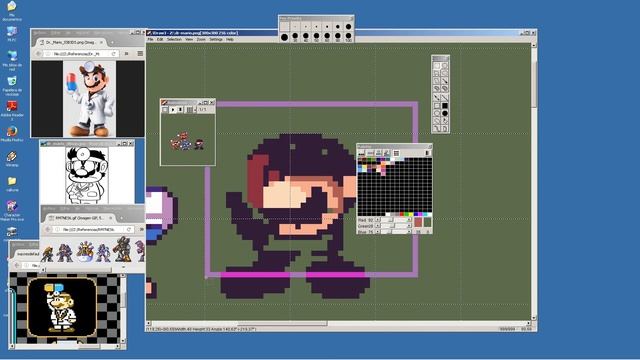Open the hamburger menu in the Dr Mario browser
The image size is (640, 360).
140,53
